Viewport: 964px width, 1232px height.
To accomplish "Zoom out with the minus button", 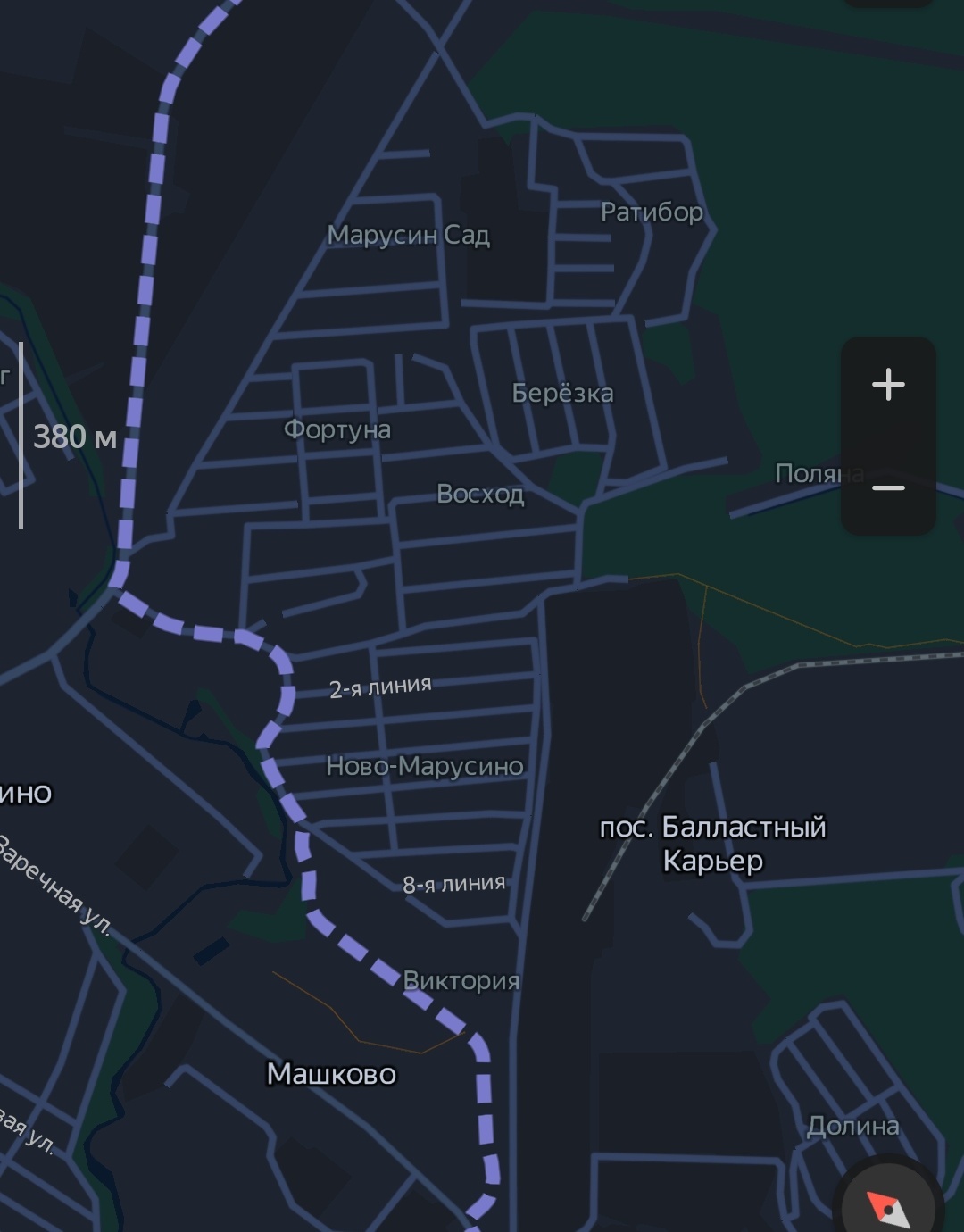I will click(x=888, y=487).
